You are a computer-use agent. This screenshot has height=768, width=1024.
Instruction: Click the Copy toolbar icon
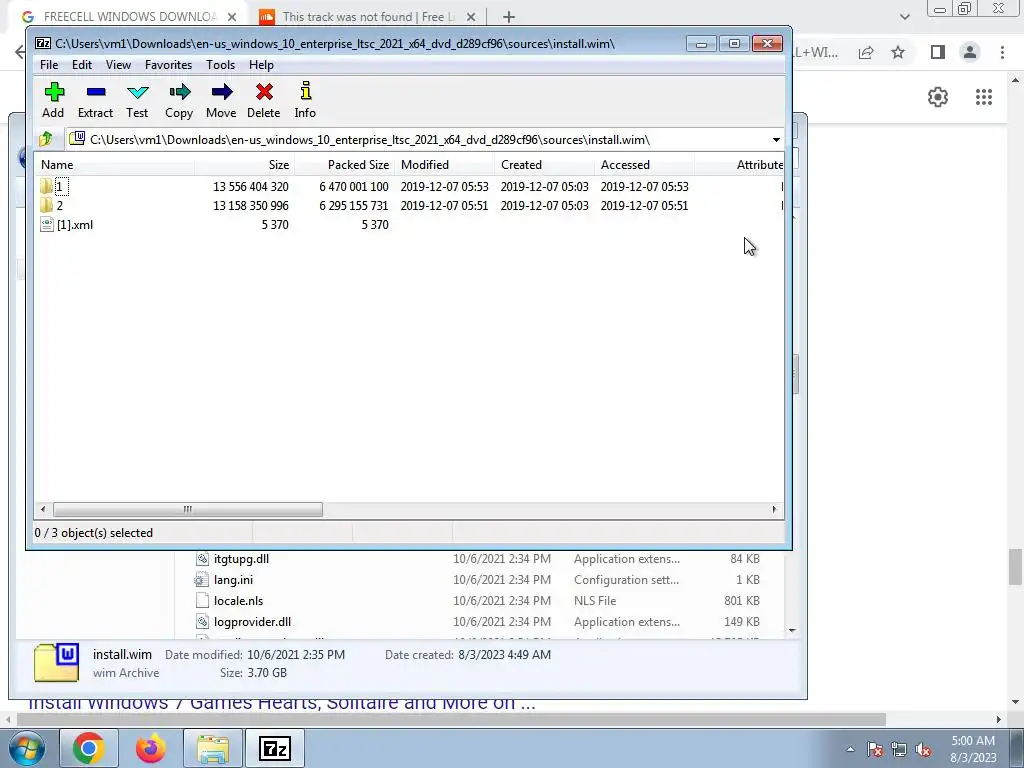click(179, 100)
